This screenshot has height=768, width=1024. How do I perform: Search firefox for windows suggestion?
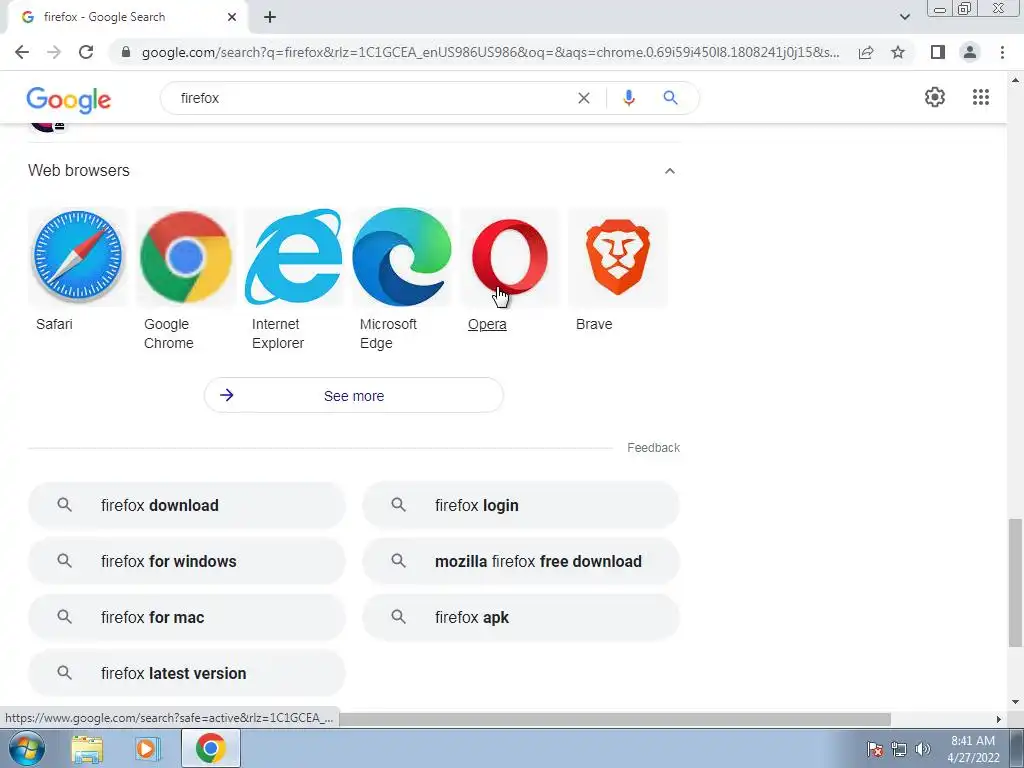pyautogui.click(x=187, y=562)
